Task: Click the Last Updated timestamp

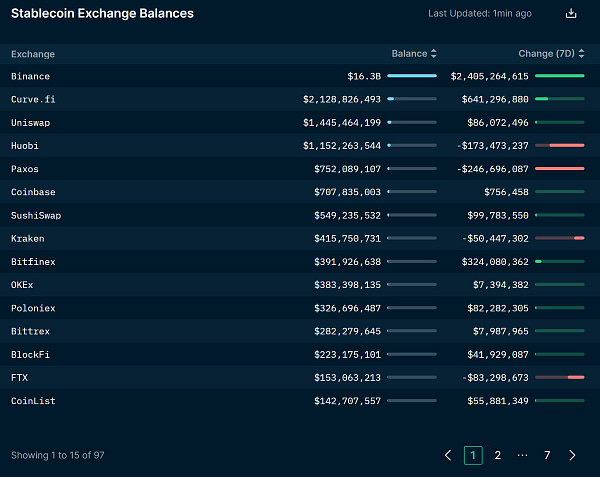Action: 480,13
